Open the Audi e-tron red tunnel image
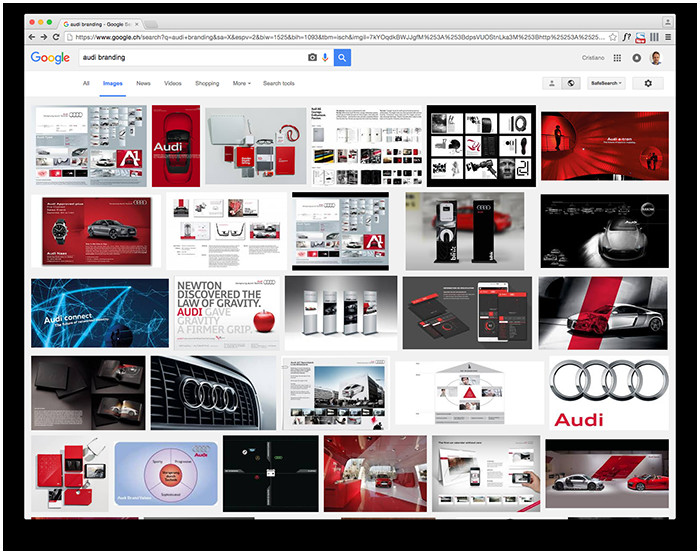 (x=605, y=146)
